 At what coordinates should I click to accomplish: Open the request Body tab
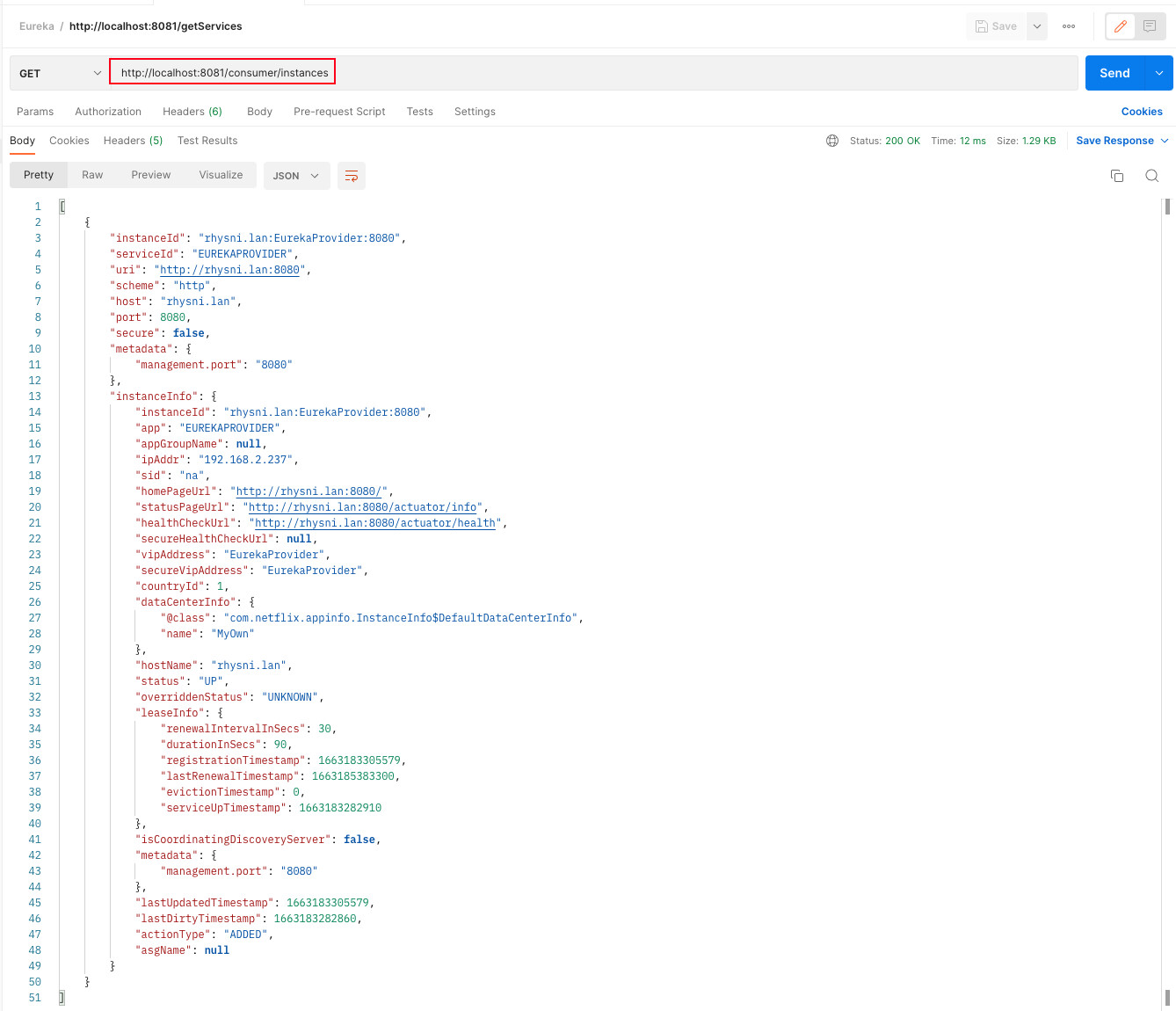259,112
